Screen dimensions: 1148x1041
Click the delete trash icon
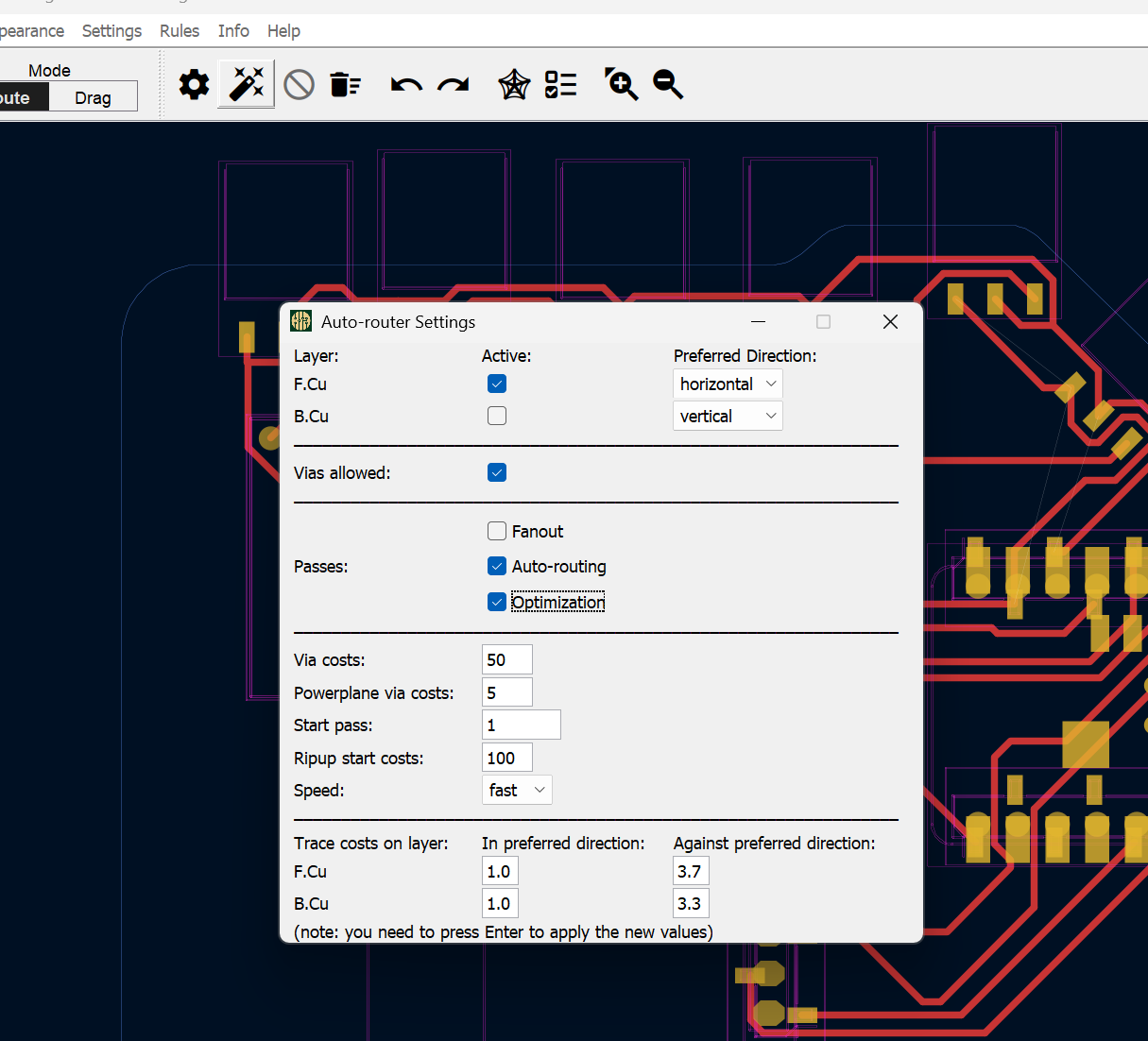345,84
